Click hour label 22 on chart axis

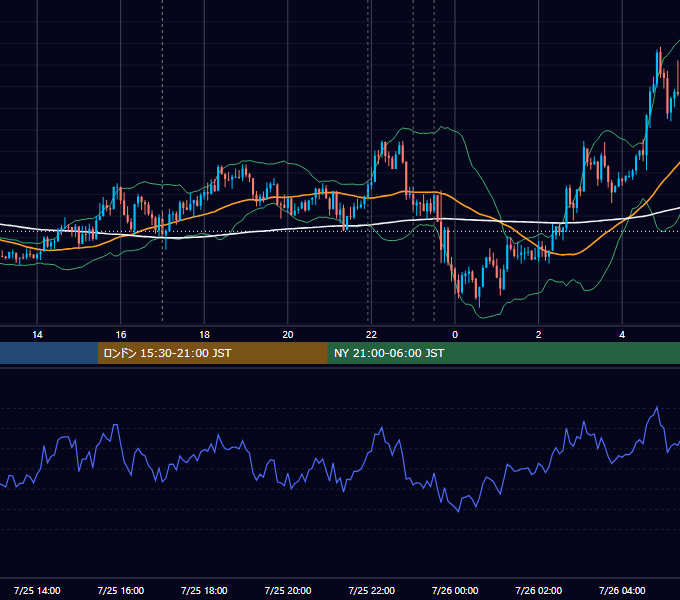point(371,335)
